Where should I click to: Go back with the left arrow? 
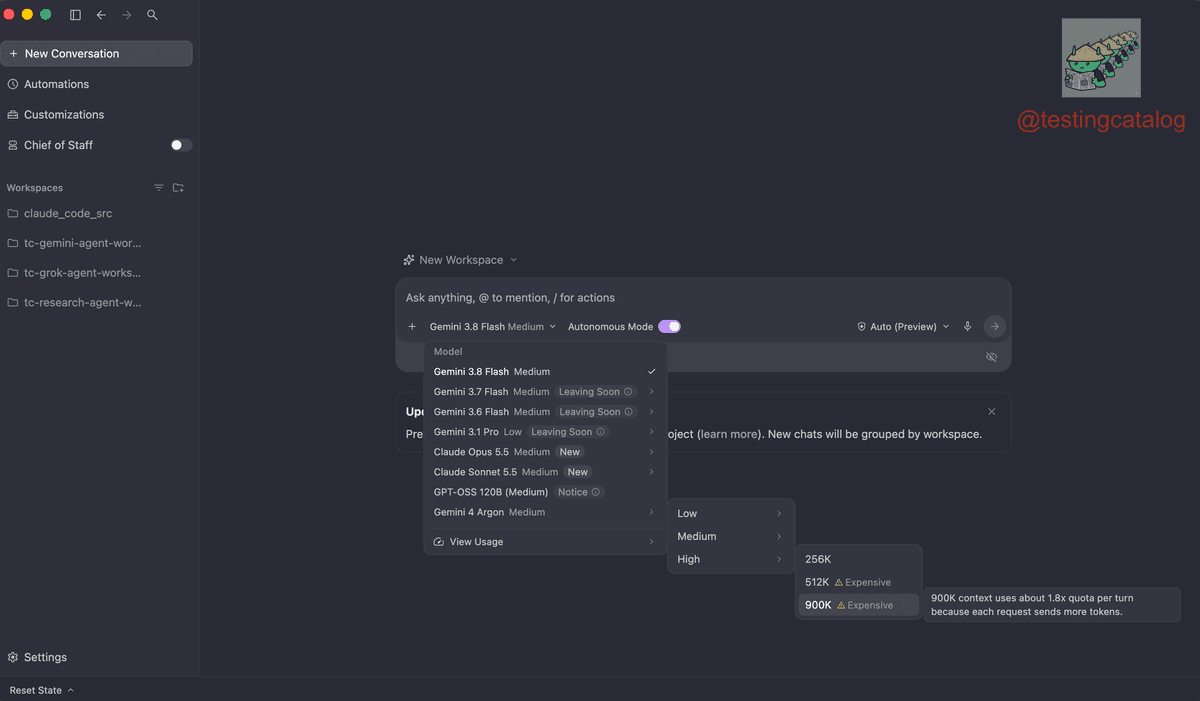coord(101,15)
